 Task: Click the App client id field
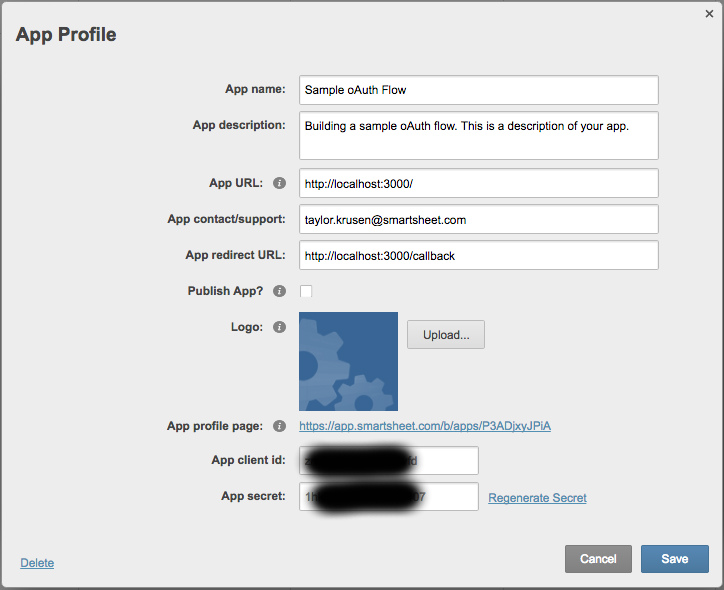pos(388,461)
